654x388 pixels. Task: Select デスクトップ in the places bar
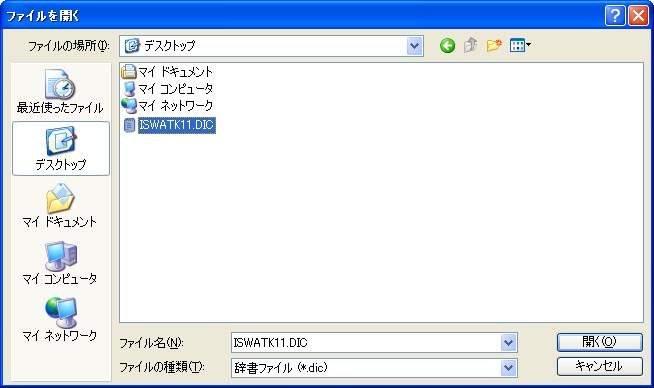click(61, 149)
